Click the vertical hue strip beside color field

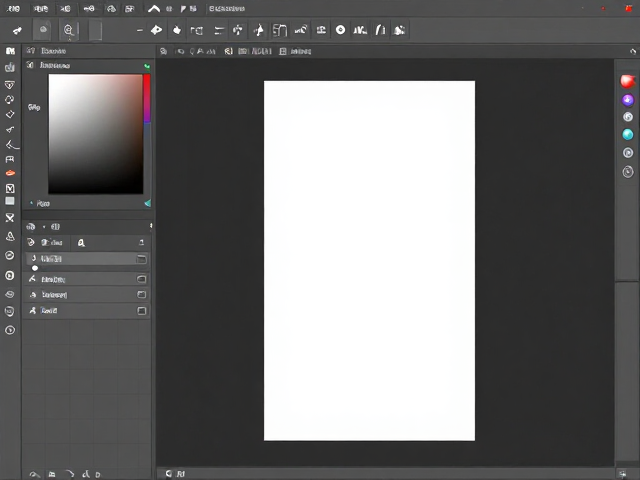[x=147, y=134]
